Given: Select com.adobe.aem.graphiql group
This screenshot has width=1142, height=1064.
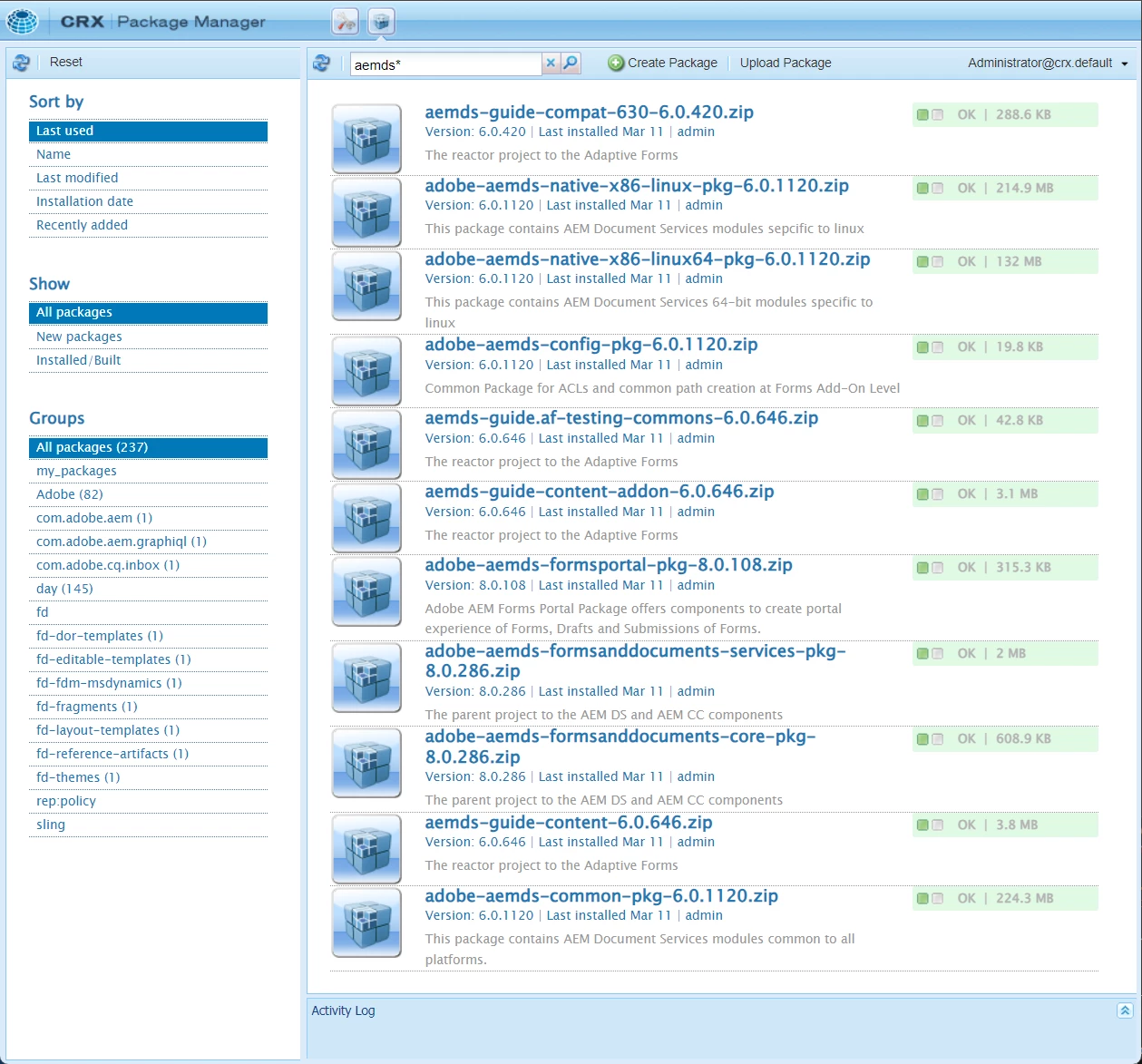Looking at the screenshot, I should 148,542.
